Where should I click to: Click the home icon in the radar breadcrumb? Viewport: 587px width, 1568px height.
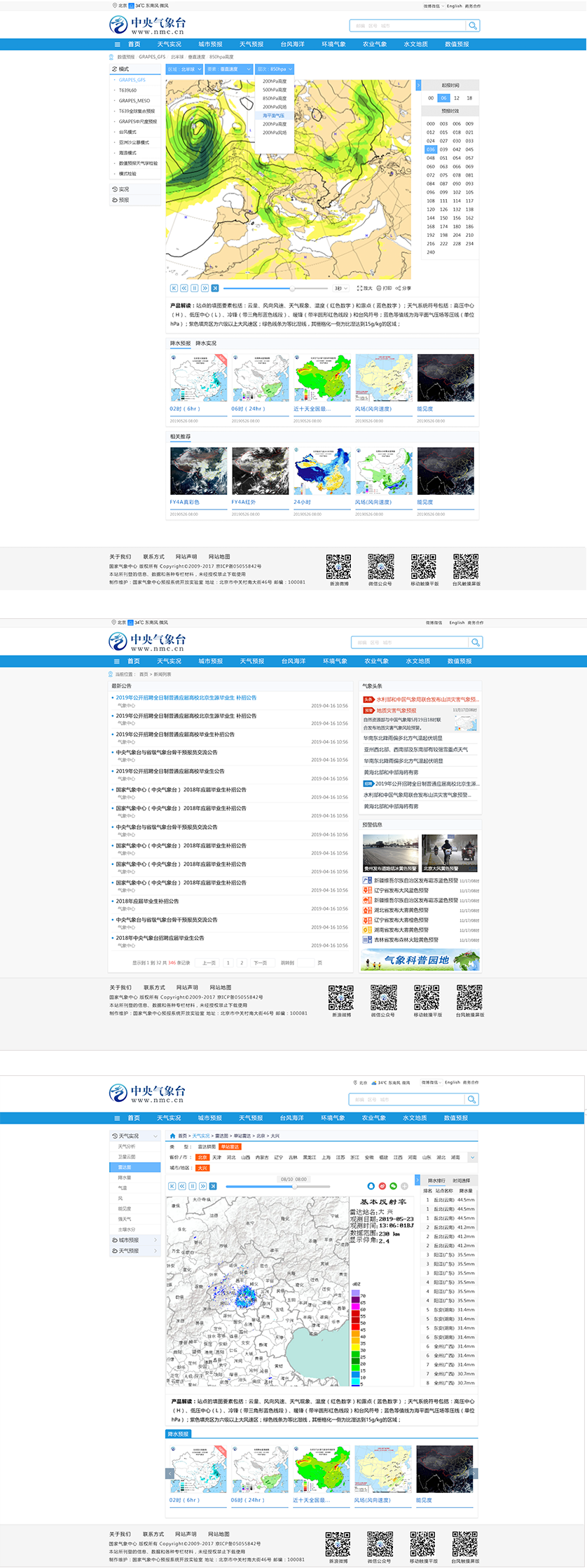pos(173,1136)
